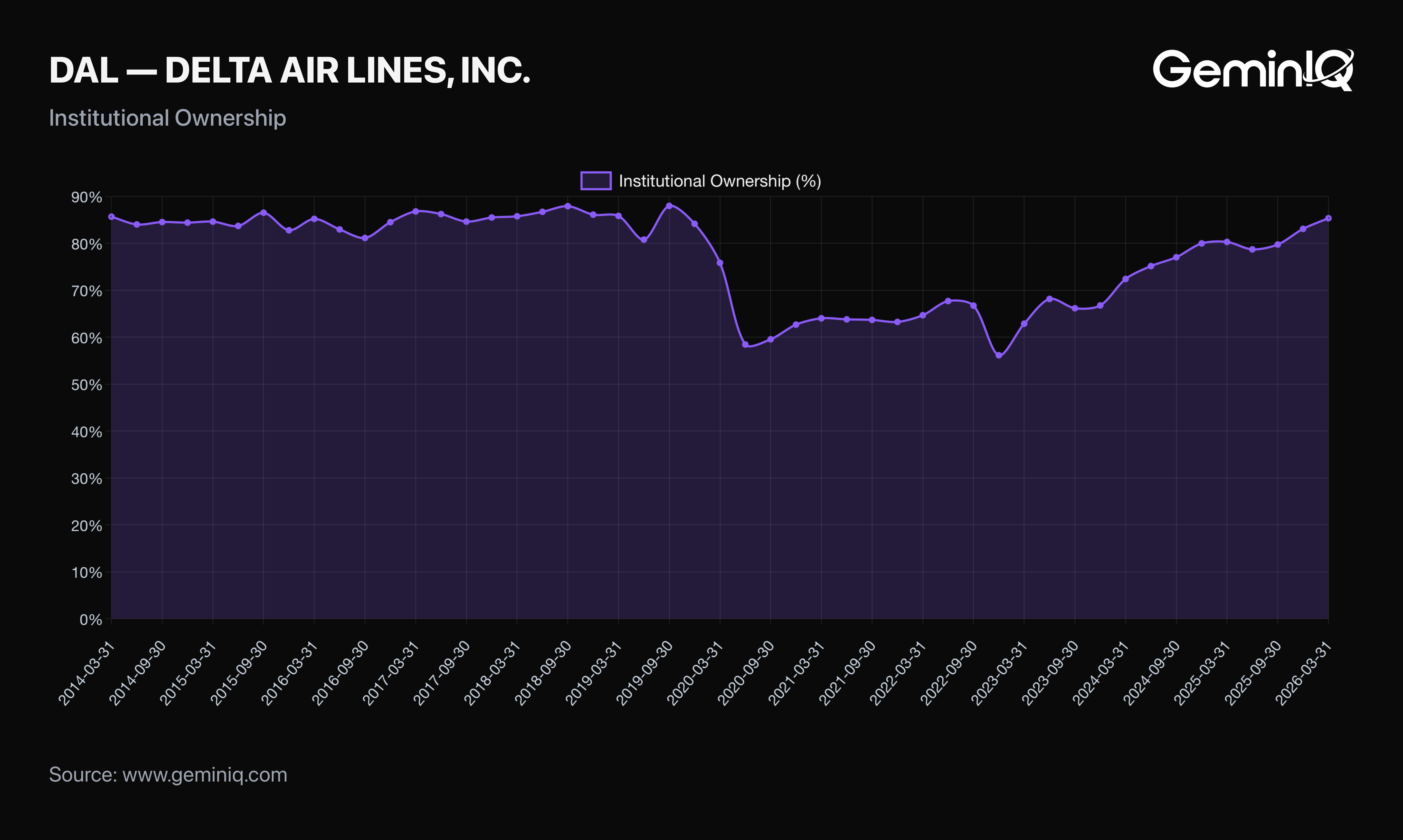Click the 2015-09-30 x-axis date label
1403x840 pixels.
(x=239, y=673)
